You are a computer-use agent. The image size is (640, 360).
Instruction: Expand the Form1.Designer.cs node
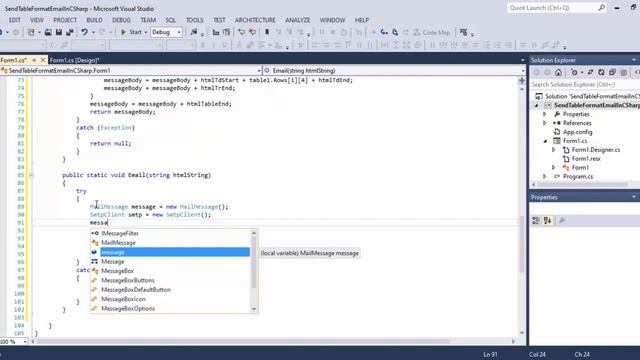click(553, 150)
